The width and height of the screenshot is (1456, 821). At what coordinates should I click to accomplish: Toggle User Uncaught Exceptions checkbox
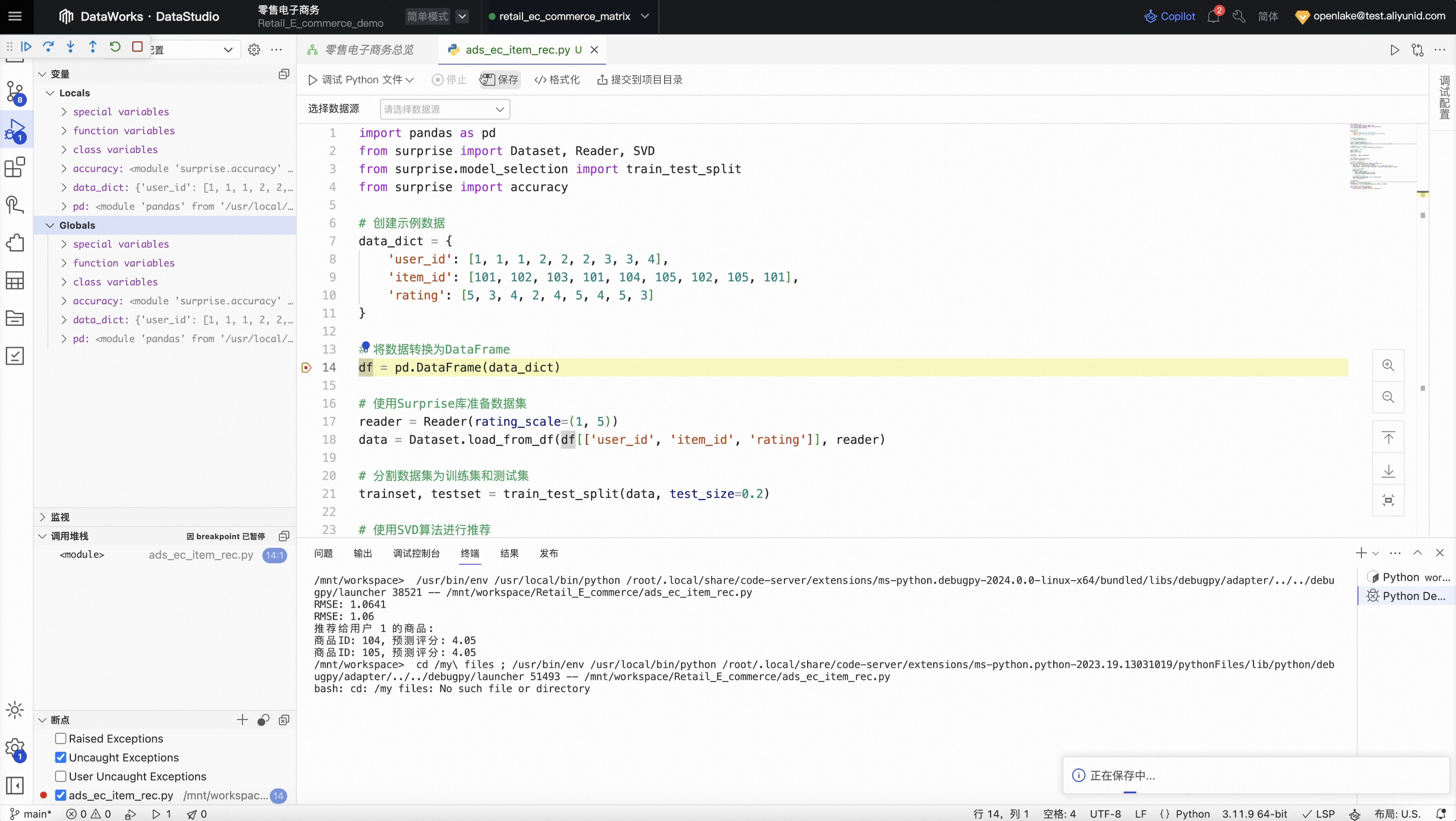pos(61,776)
